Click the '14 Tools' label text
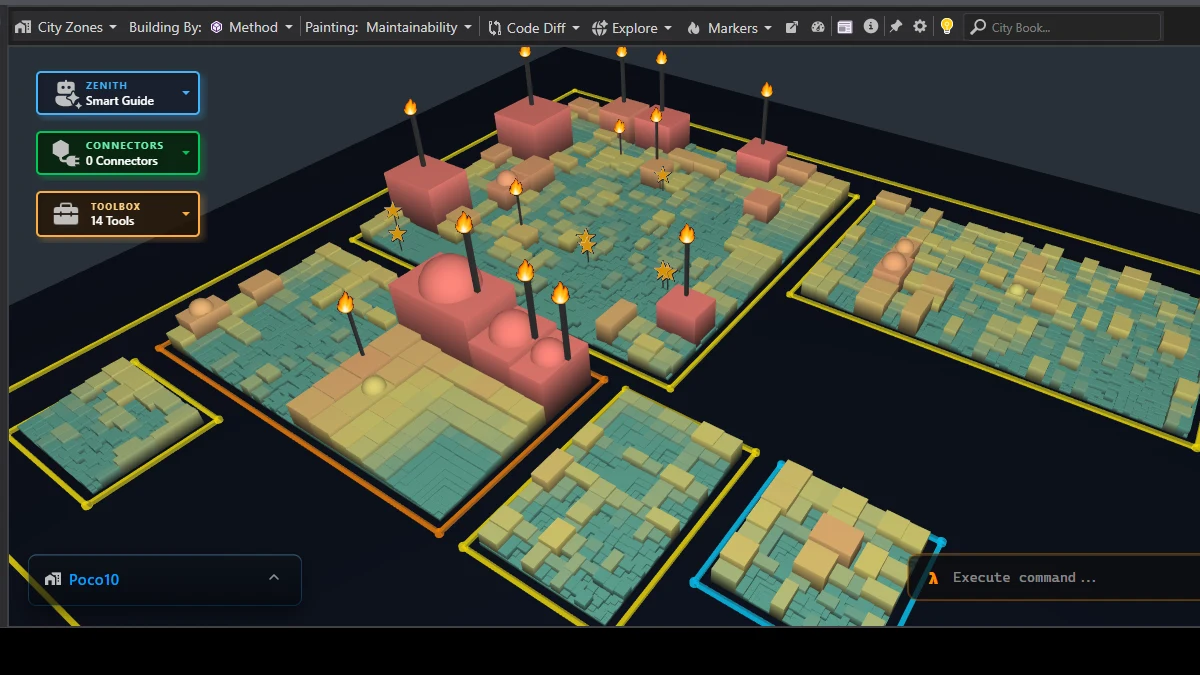1200x675 pixels. click(112, 221)
